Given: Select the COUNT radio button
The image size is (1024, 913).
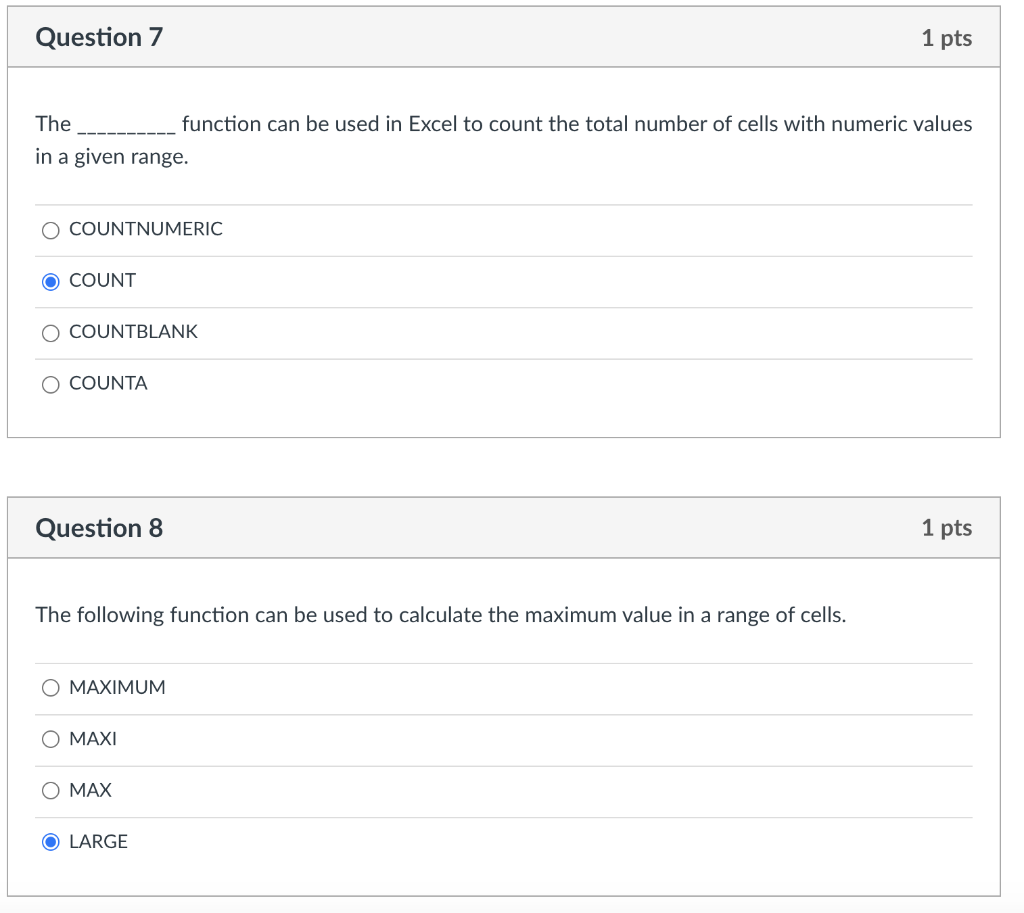Looking at the screenshot, I should [51, 281].
